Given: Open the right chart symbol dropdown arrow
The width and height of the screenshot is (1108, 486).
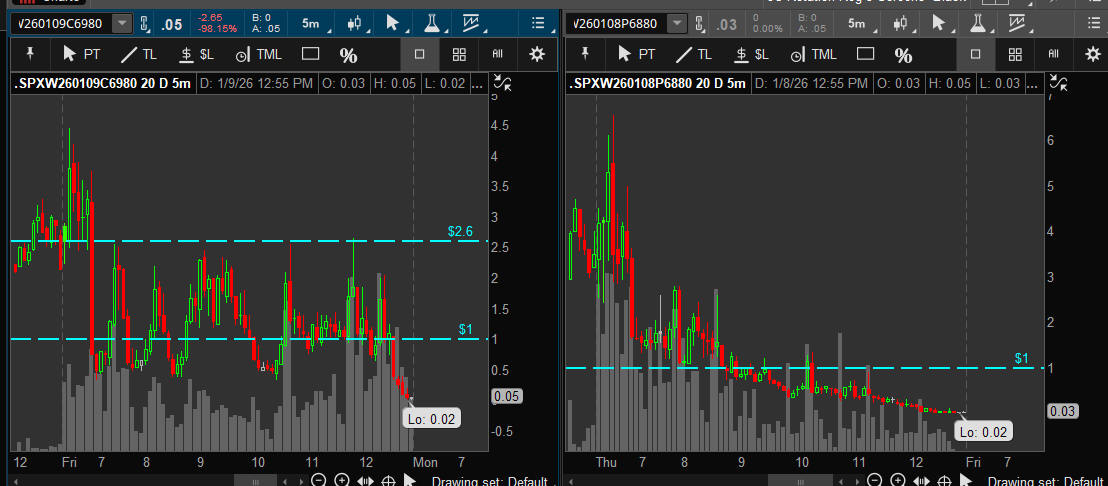Looking at the screenshot, I should (x=677, y=23).
